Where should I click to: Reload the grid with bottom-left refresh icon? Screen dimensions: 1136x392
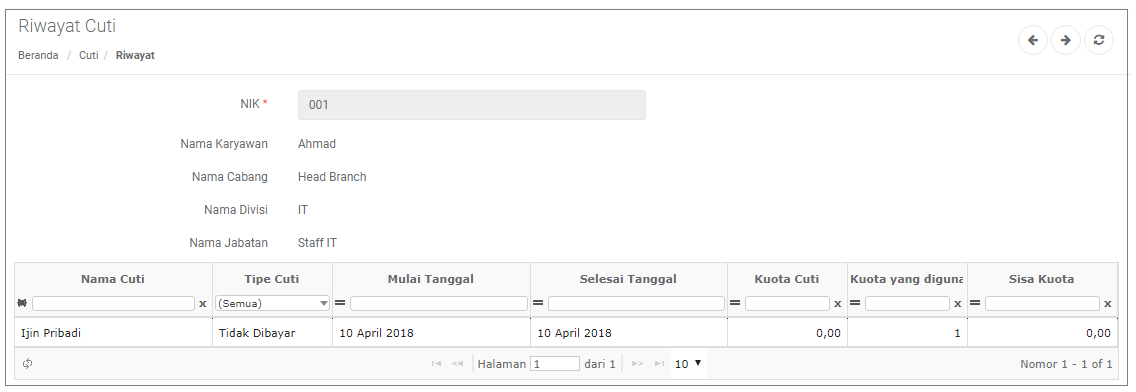pyautogui.click(x=28, y=364)
